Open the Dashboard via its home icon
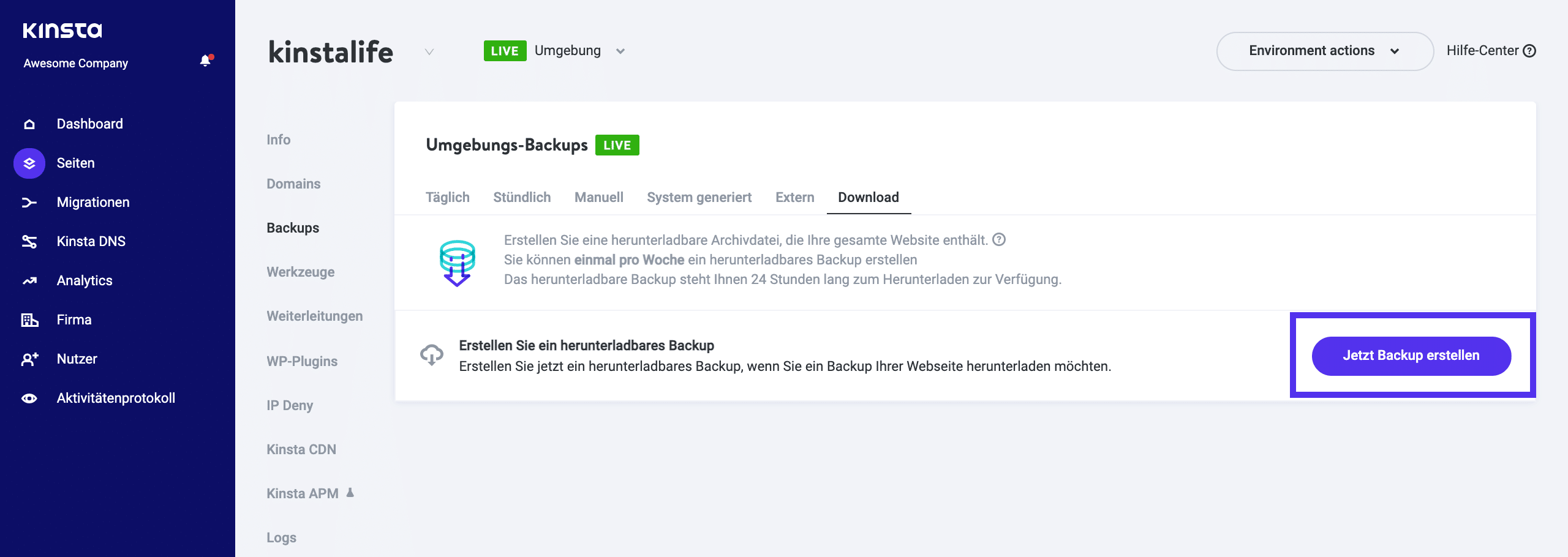1568x557 pixels. [29, 123]
